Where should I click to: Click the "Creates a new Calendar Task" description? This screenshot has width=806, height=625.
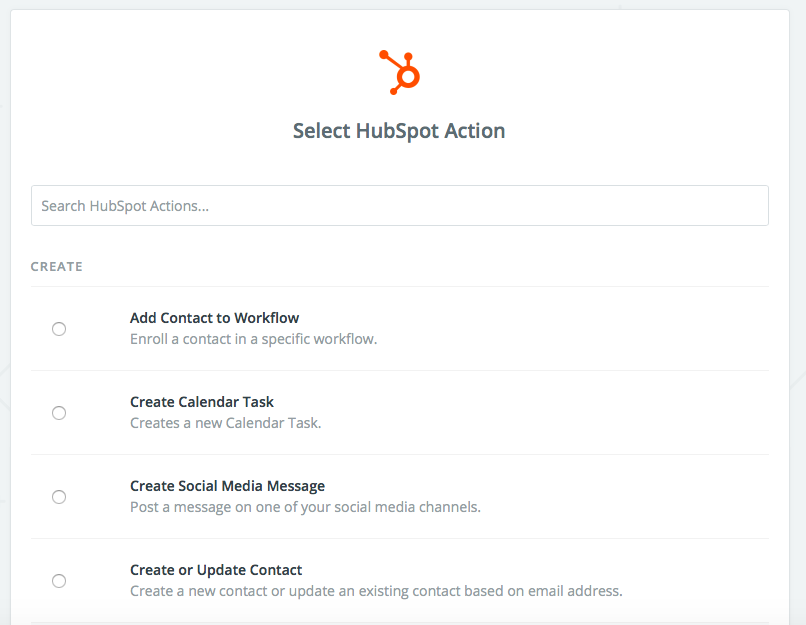(225, 423)
